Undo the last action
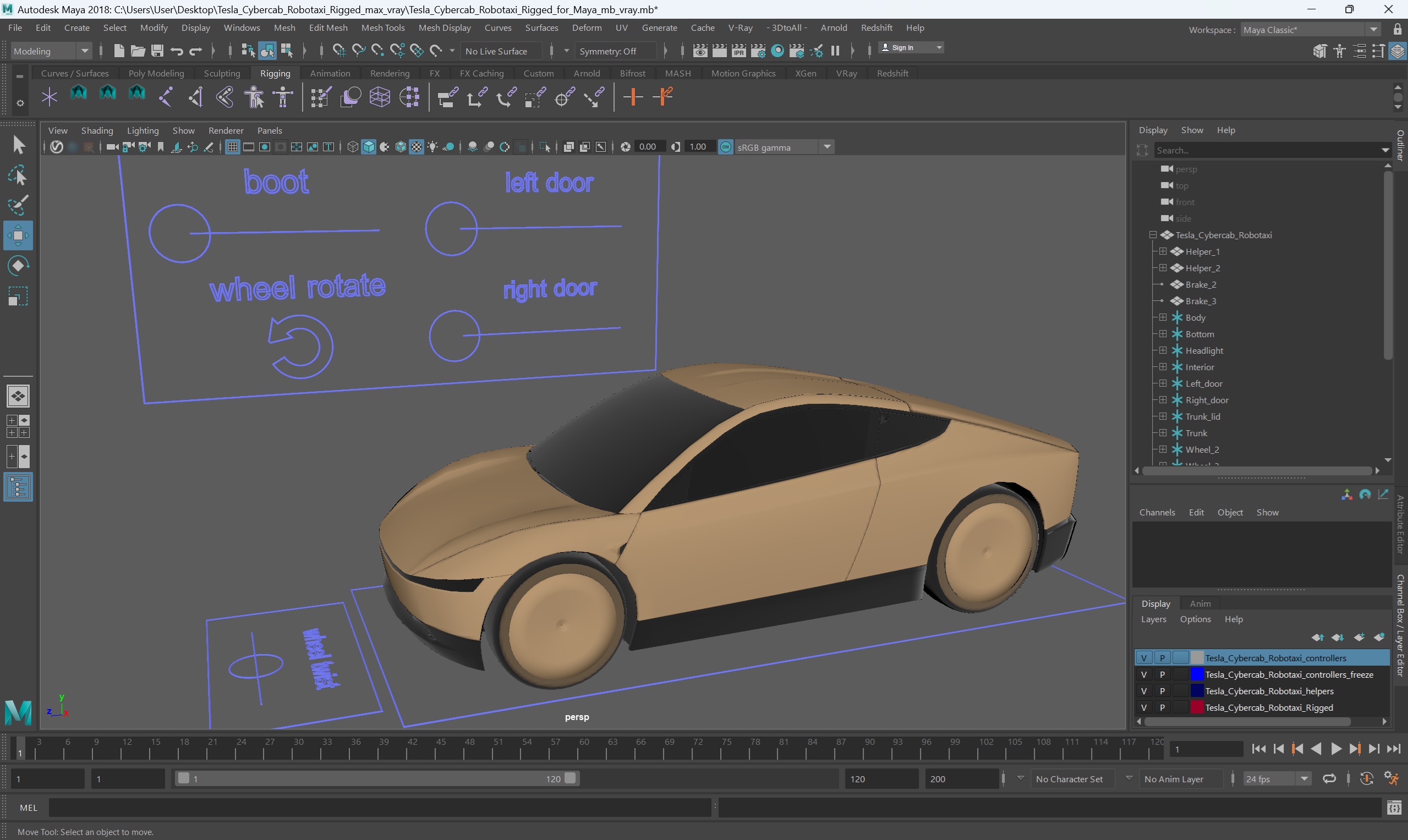1408x840 pixels. tap(177, 51)
